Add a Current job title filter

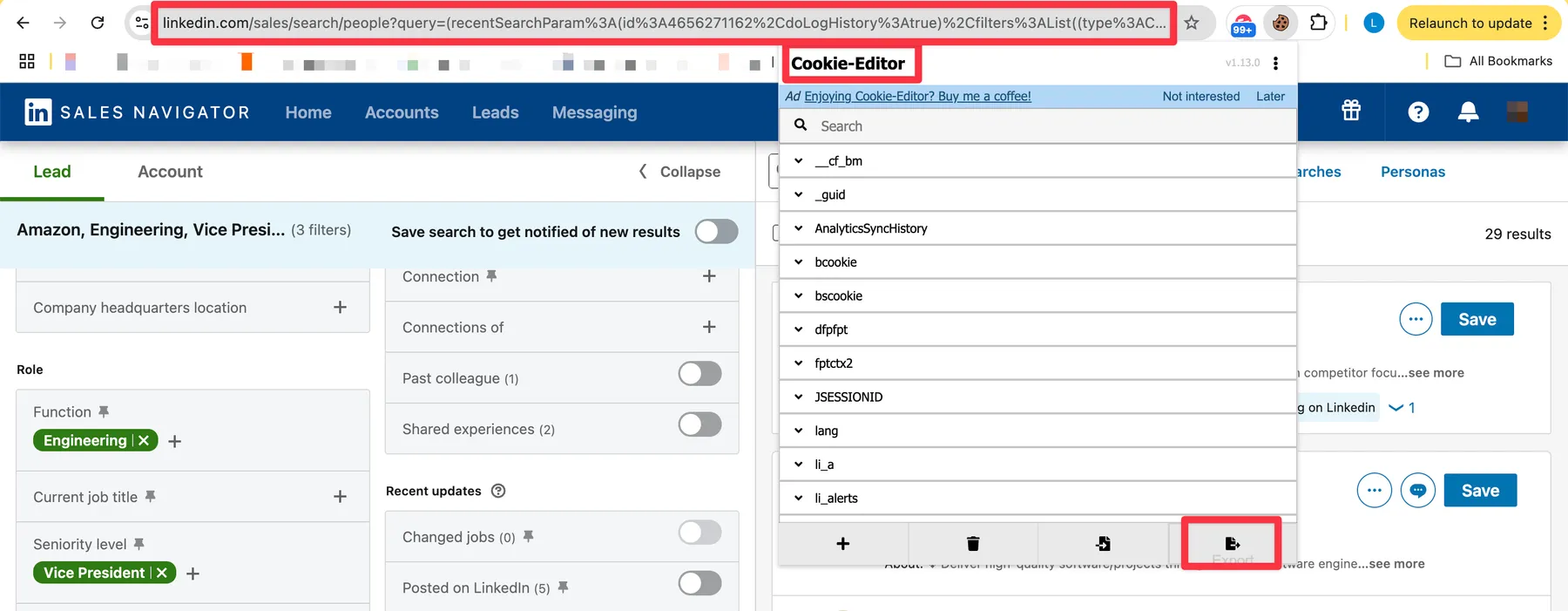[x=340, y=496]
